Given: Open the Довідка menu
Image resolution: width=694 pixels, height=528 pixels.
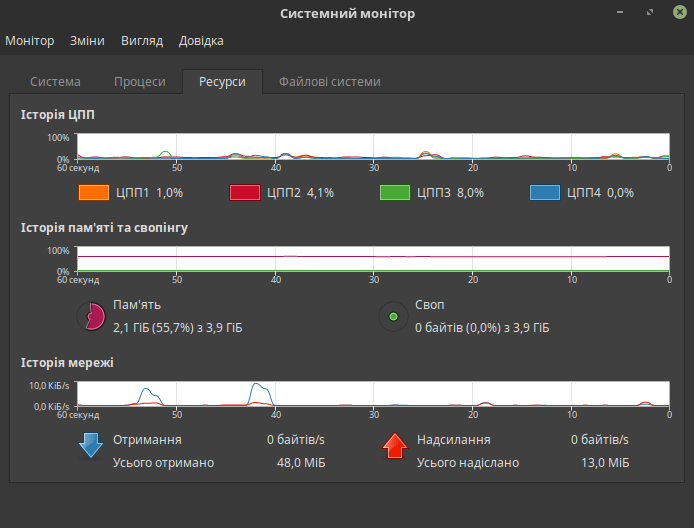Looking at the screenshot, I should tap(201, 41).
